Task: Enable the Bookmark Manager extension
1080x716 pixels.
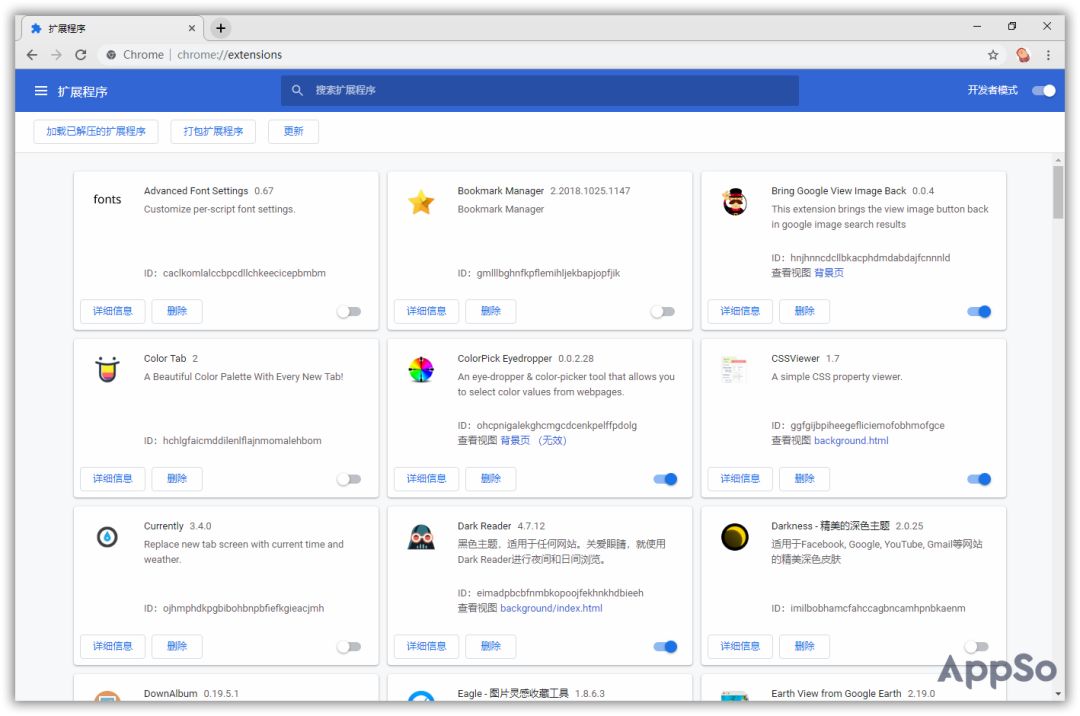Action: [663, 312]
